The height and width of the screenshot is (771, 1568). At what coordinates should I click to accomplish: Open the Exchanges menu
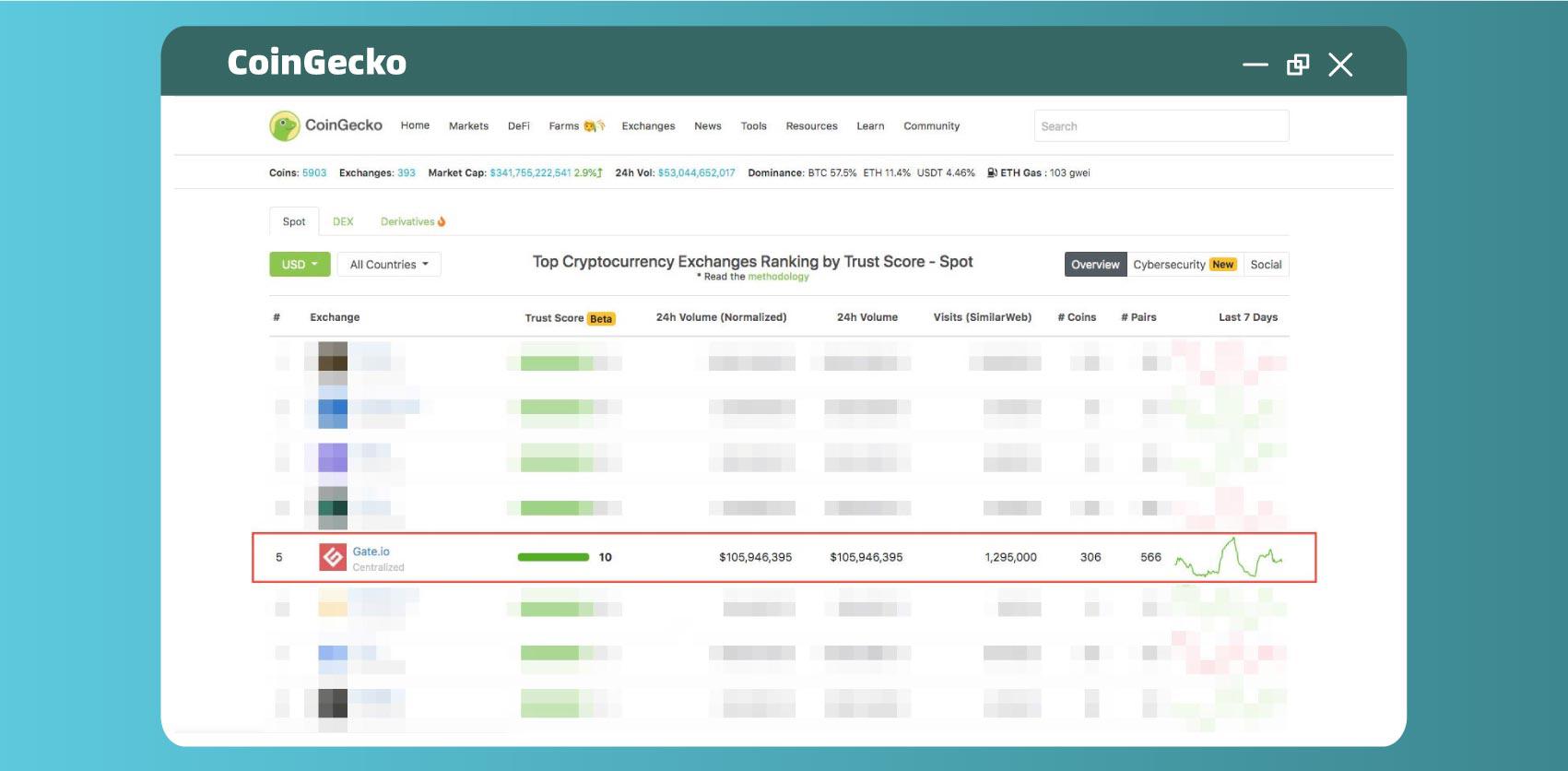point(648,126)
